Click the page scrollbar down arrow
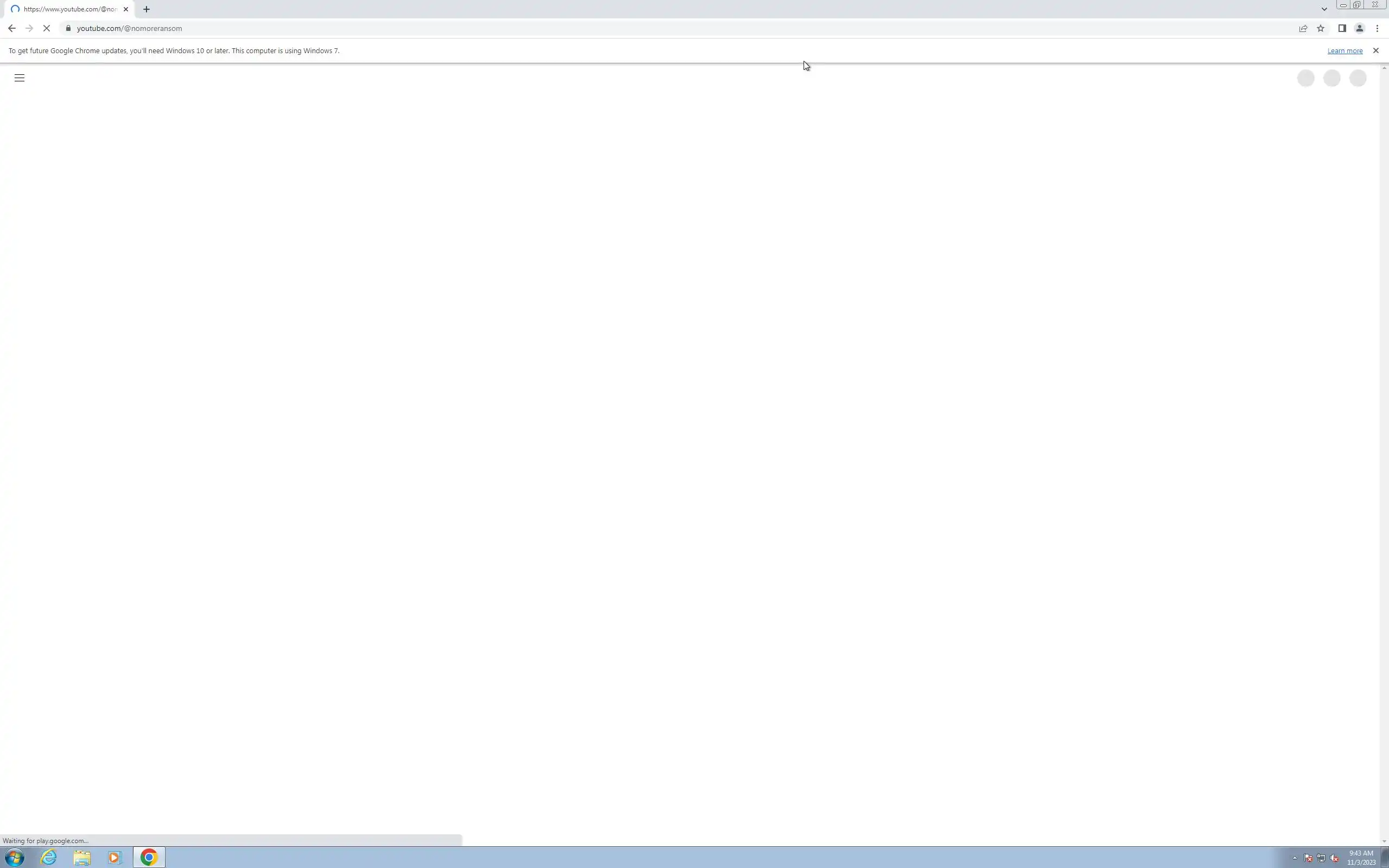The image size is (1389, 868). 1384,841
